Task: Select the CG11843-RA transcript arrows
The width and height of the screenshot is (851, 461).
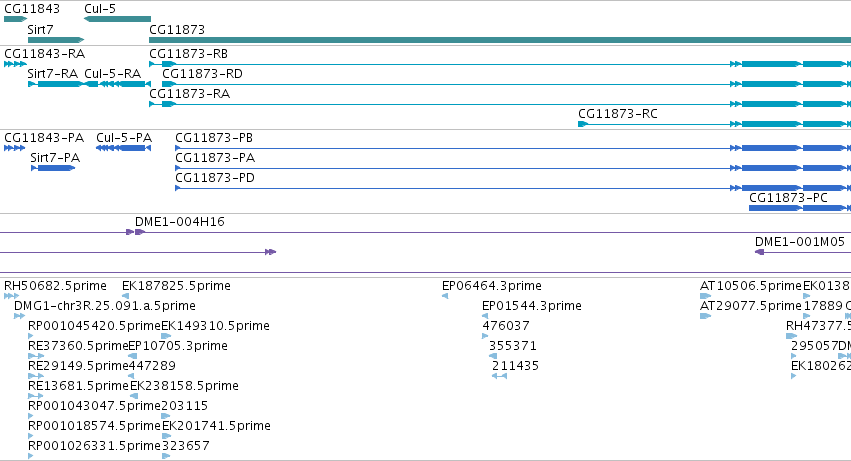Action: click(15, 64)
